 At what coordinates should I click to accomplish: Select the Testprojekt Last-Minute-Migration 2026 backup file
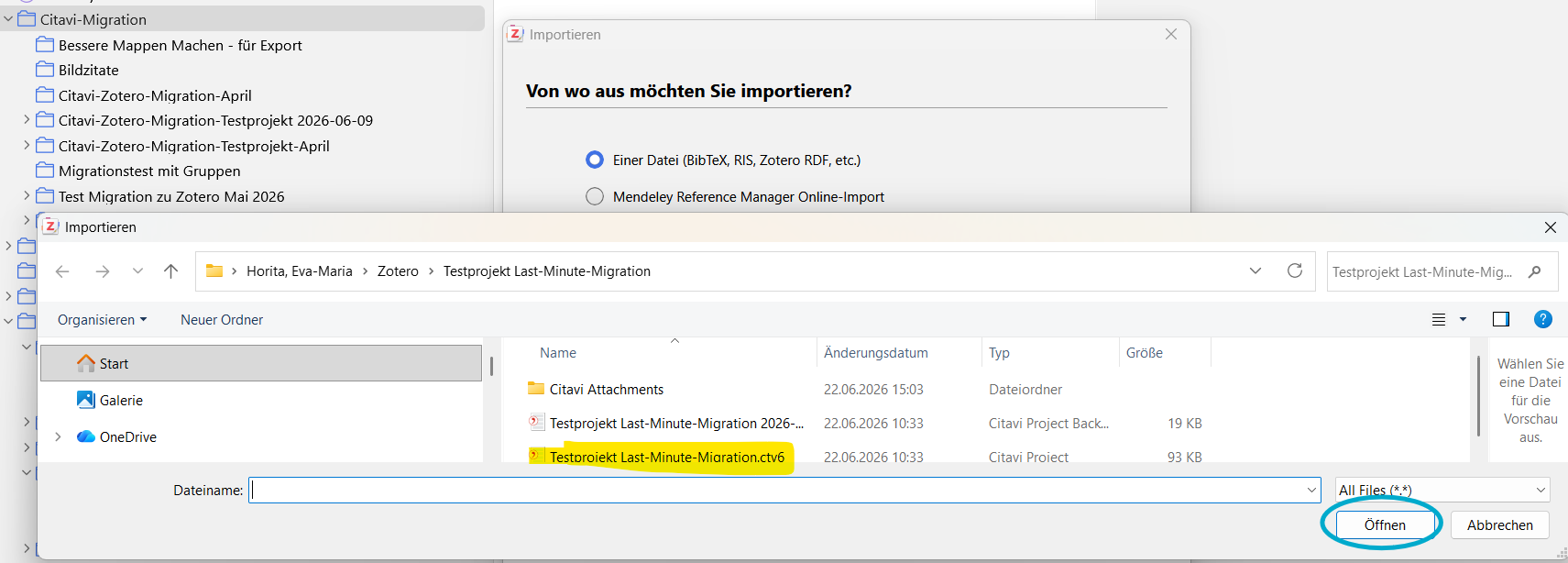(x=676, y=424)
